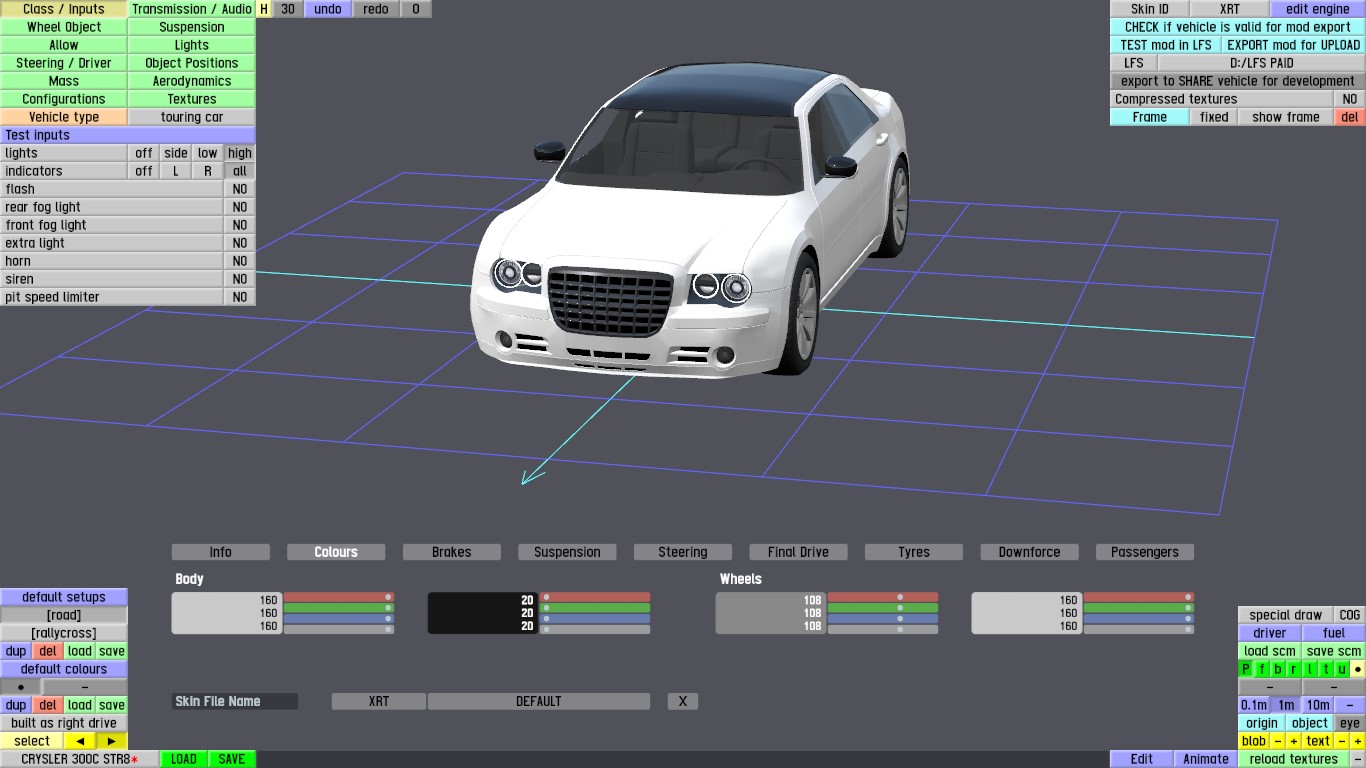Open the Object Positions menu

(192, 63)
